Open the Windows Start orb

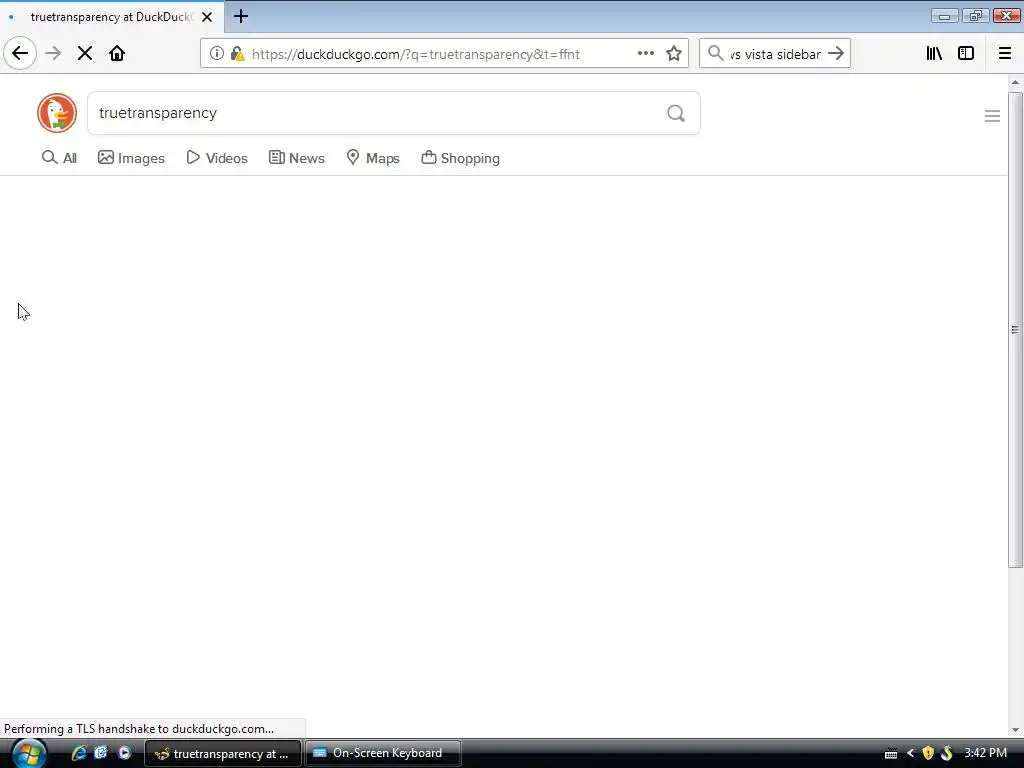coord(29,753)
